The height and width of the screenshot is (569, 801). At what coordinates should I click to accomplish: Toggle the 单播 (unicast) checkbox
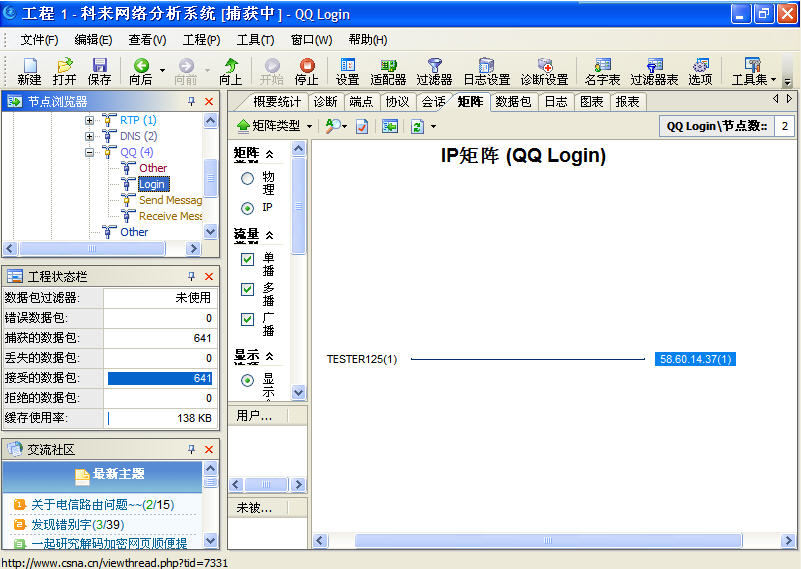tap(247, 259)
